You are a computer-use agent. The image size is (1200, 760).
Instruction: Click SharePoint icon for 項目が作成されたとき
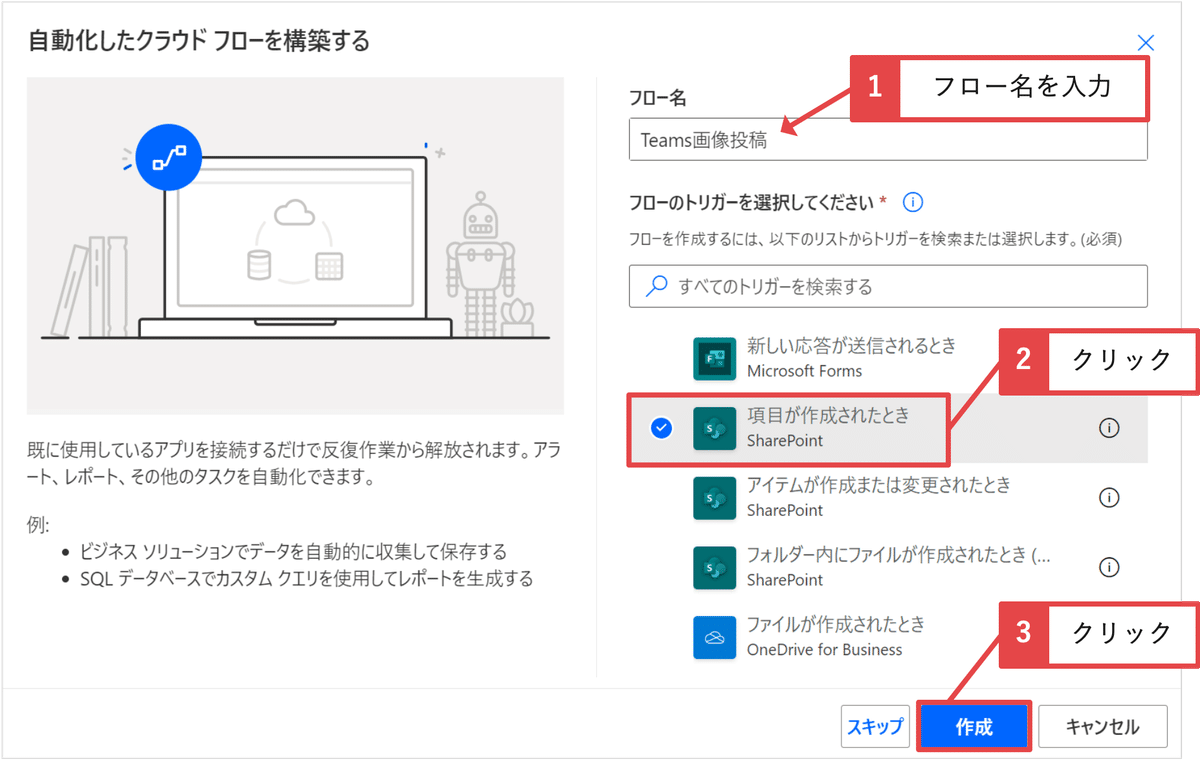click(x=714, y=428)
